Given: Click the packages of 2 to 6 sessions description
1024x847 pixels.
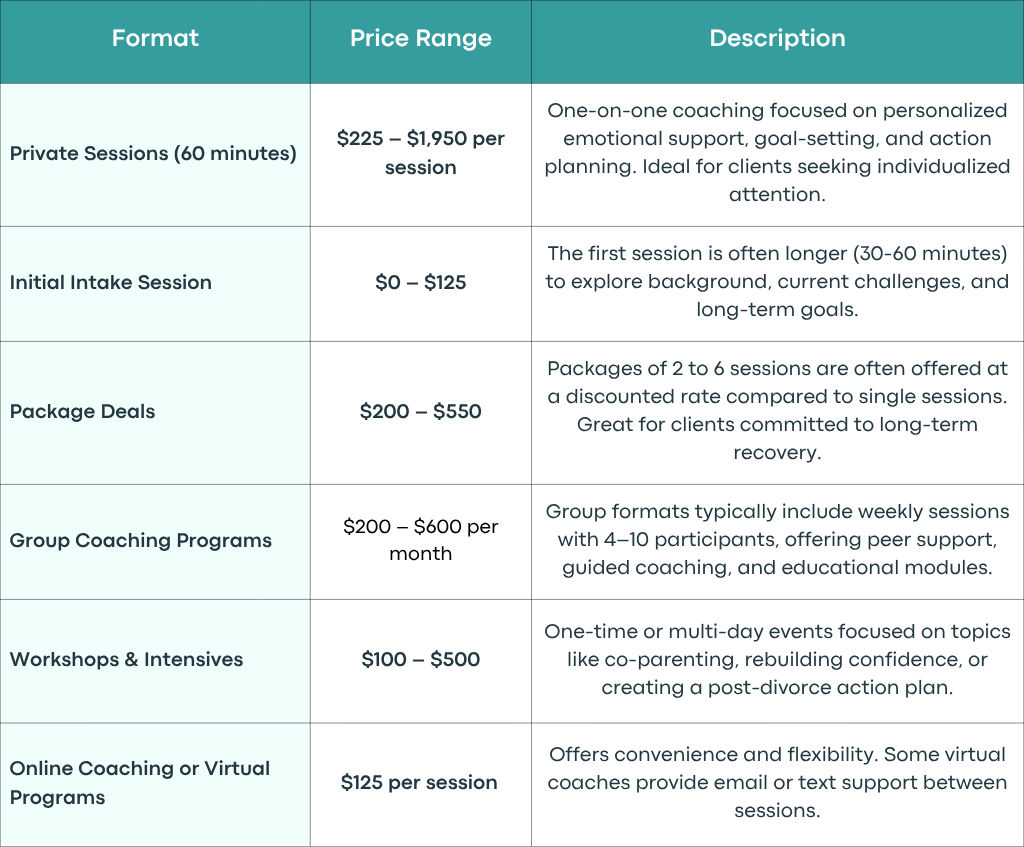Looking at the screenshot, I should [777, 410].
